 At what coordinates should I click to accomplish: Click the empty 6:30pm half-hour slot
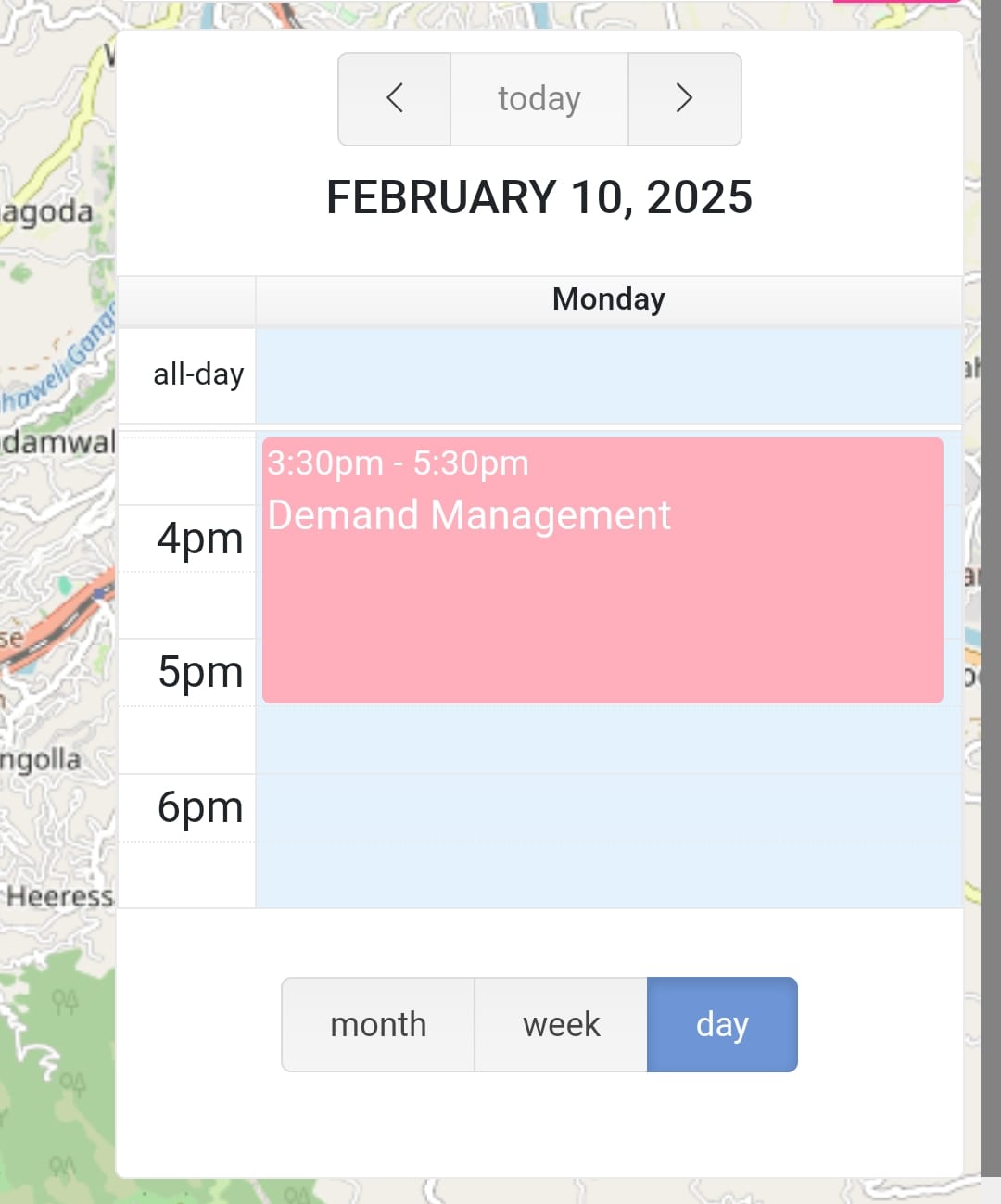pyautogui.click(x=608, y=875)
